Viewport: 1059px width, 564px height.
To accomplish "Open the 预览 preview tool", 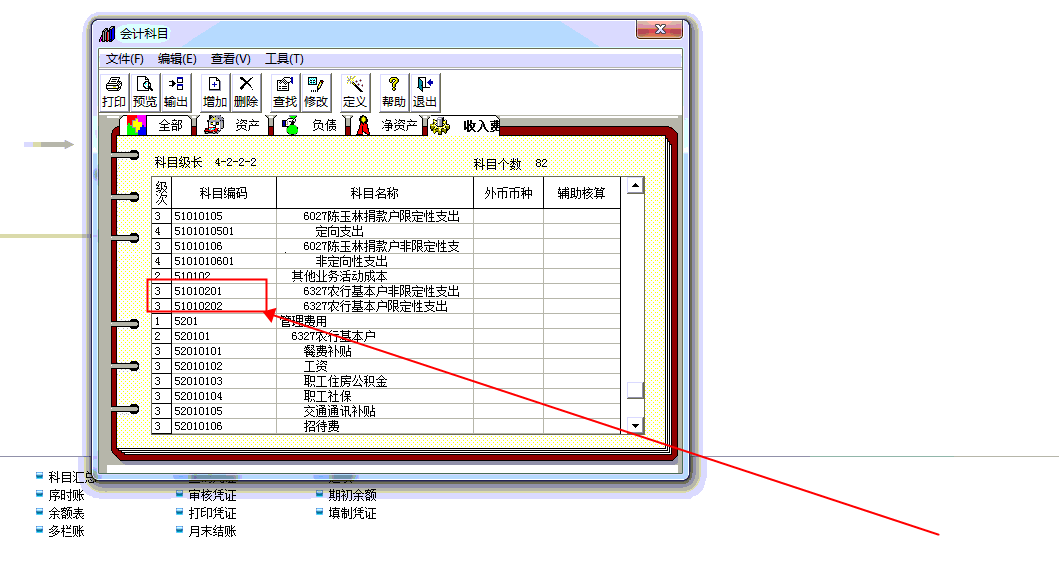I will pos(145,92).
